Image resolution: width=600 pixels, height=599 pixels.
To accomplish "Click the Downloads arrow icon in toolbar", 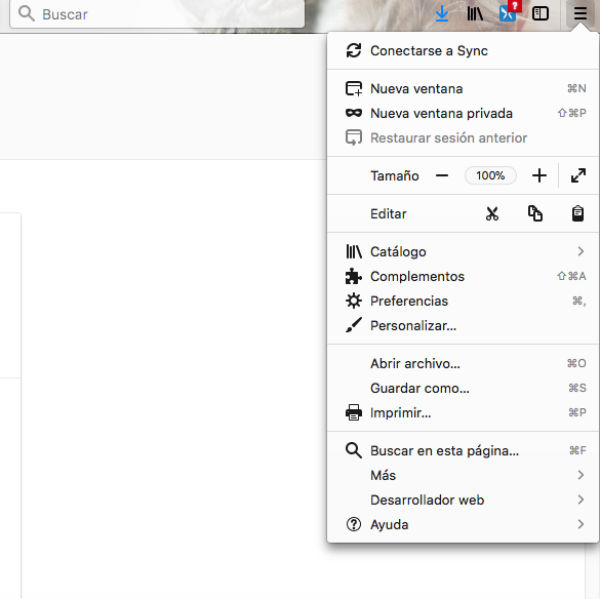I will [442, 14].
